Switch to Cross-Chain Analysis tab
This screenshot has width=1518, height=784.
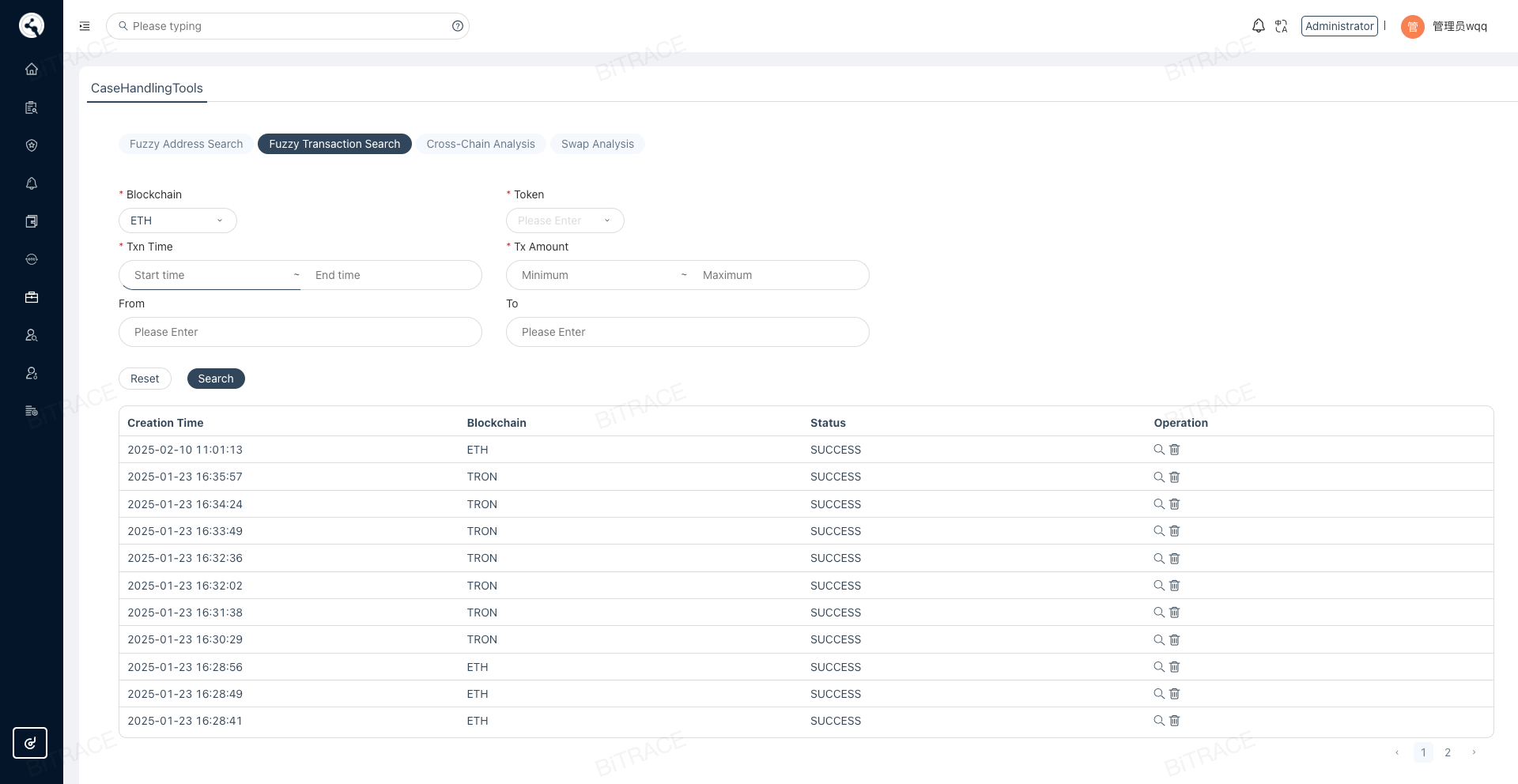coord(481,144)
